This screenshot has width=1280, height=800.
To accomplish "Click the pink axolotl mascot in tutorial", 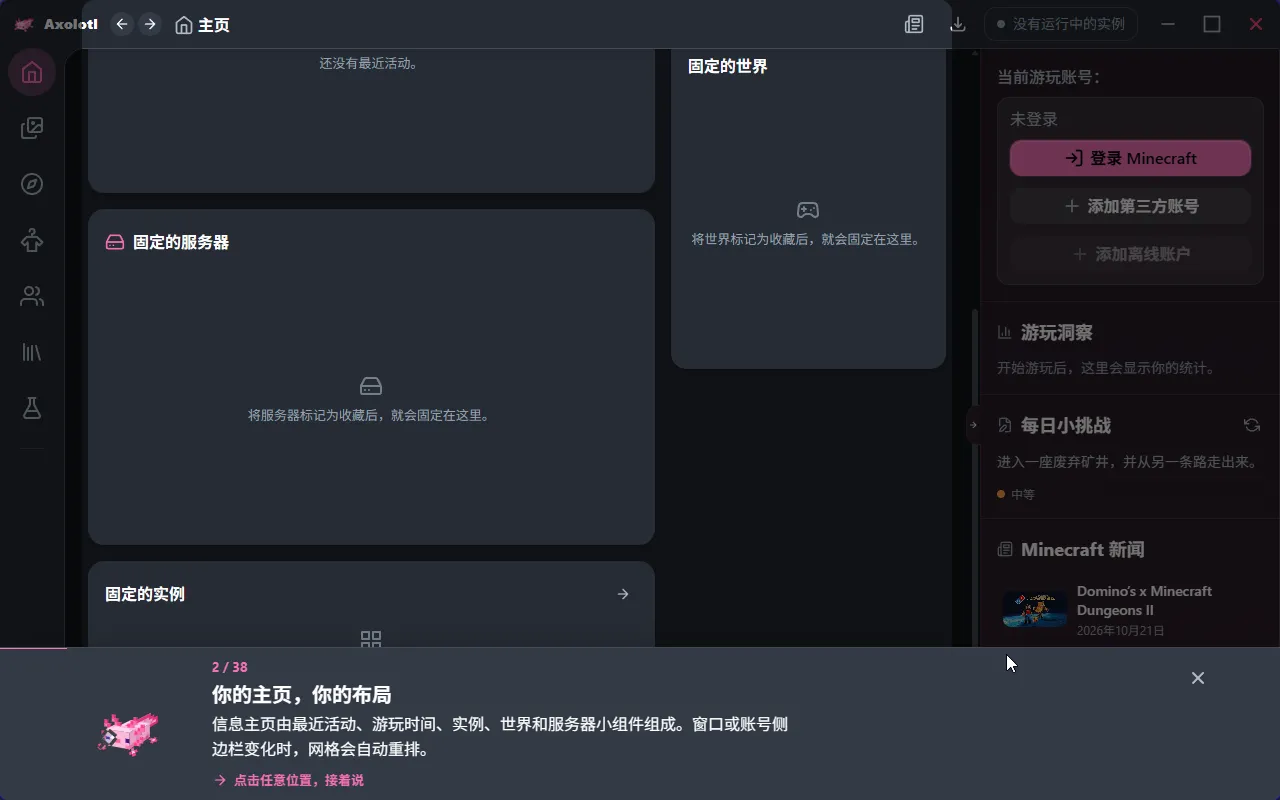I will [128, 733].
